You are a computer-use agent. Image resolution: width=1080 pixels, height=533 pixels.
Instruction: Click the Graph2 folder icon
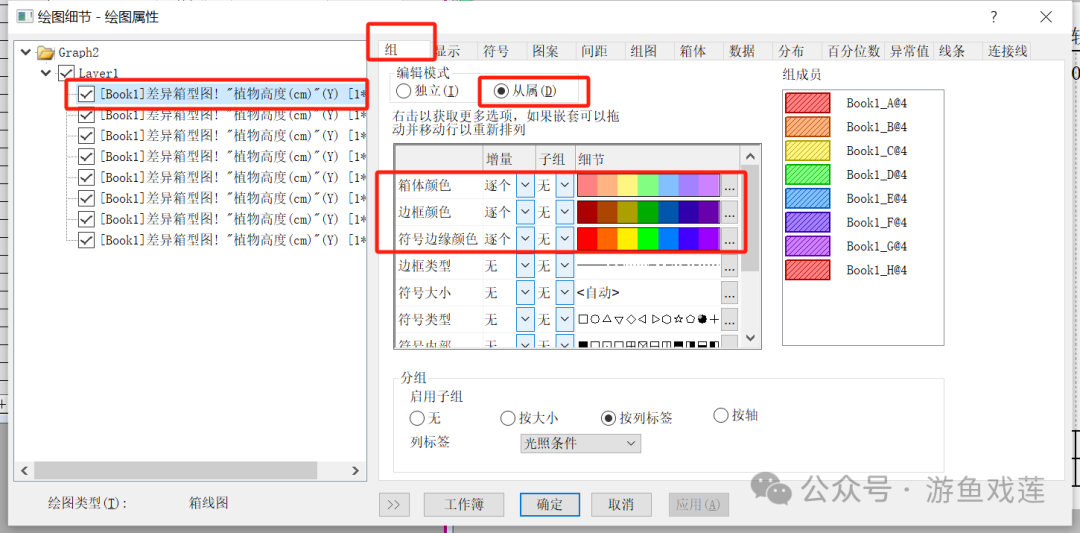(x=45, y=52)
